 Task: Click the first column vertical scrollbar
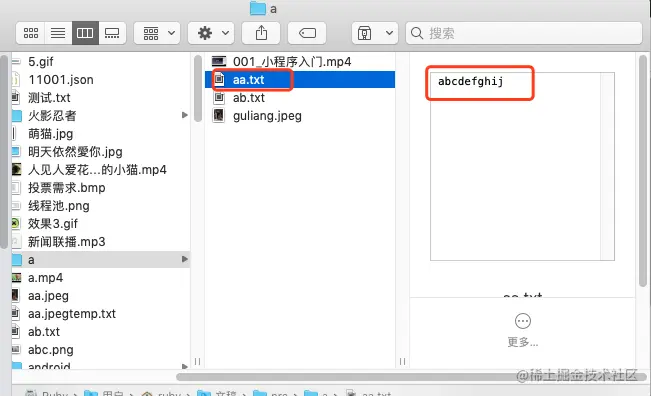click(198, 88)
